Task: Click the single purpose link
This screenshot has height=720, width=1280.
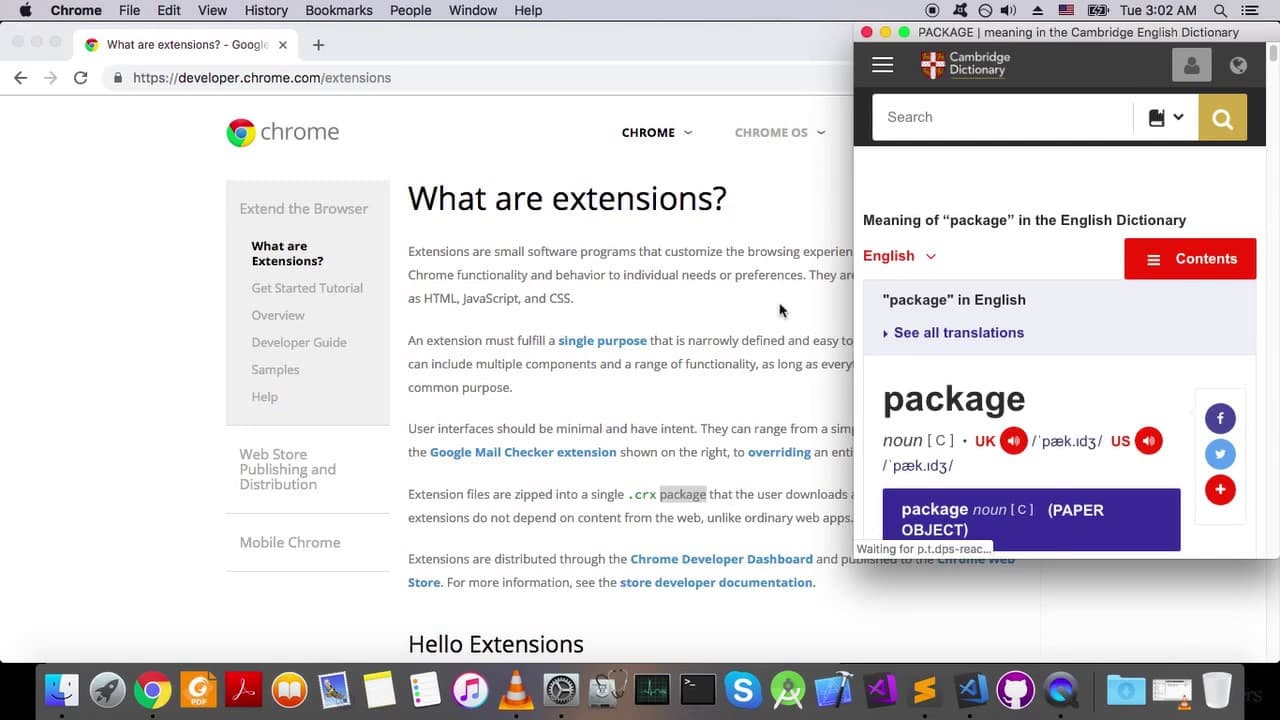Action: pos(602,341)
